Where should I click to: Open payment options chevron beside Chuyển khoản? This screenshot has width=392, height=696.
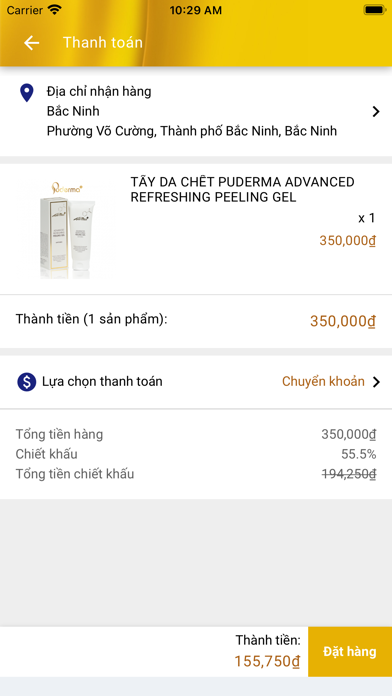(x=376, y=382)
